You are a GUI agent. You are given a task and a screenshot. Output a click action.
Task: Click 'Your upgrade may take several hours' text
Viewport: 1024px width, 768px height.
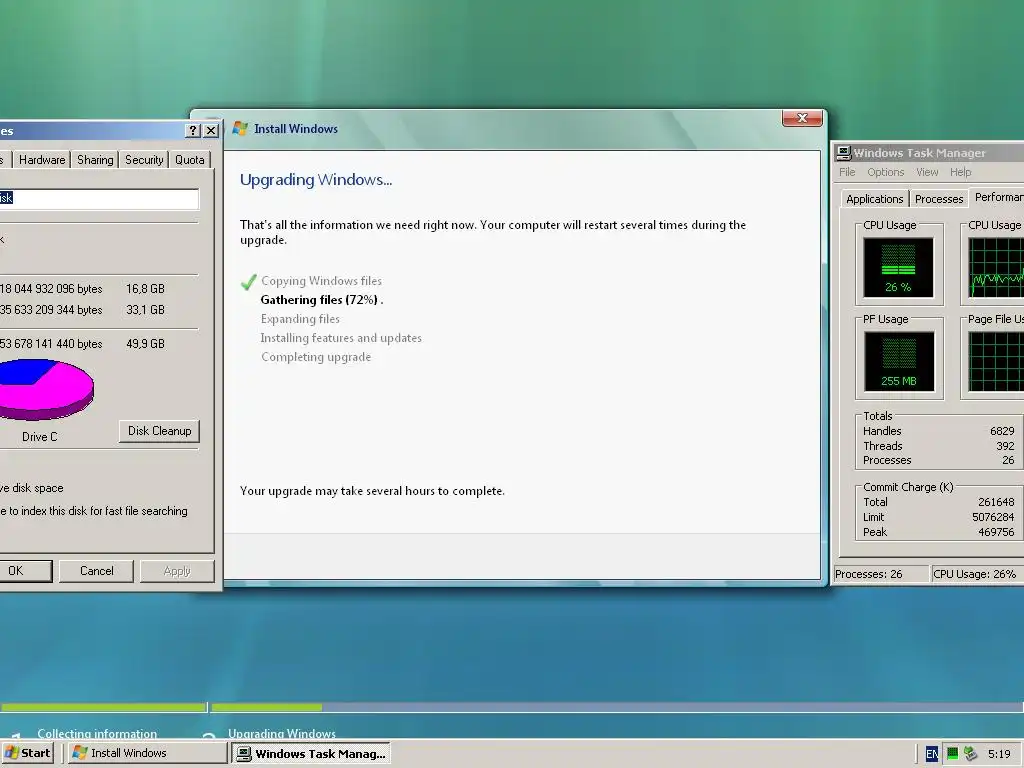point(372,491)
